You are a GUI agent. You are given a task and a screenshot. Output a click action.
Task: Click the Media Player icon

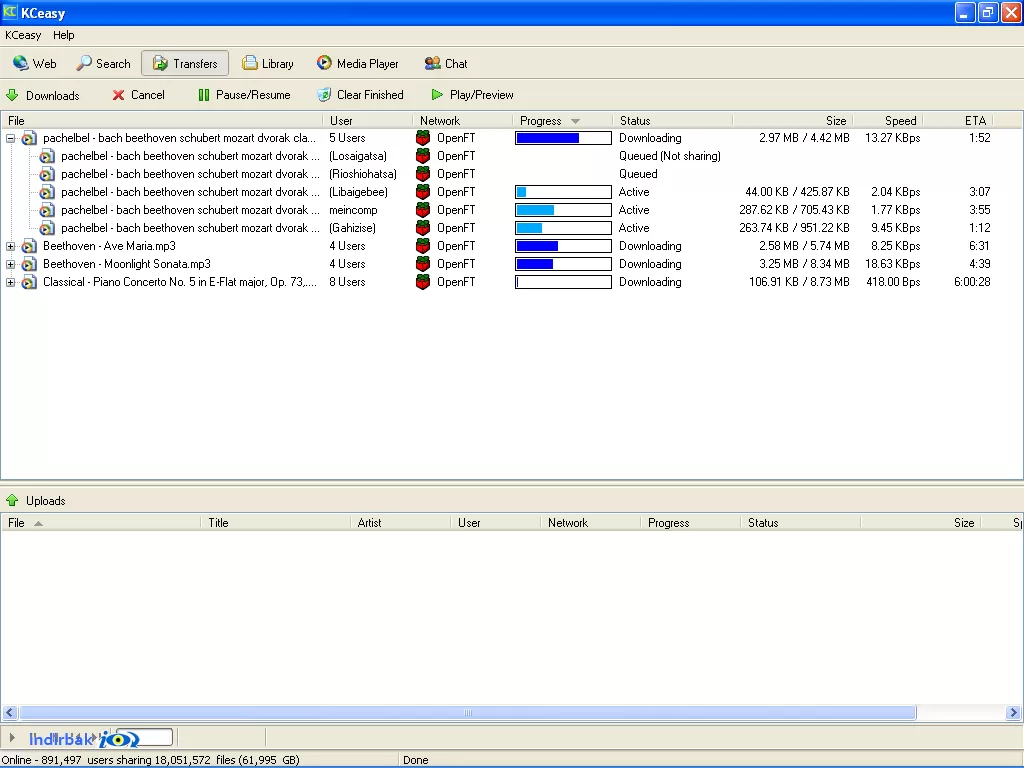click(x=324, y=63)
